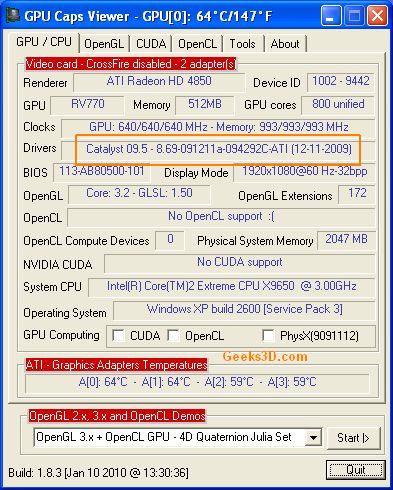393x490 pixels.
Task: Click OpenCL Compute Devices value 0
Action: pyautogui.click(x=170, y=240)
